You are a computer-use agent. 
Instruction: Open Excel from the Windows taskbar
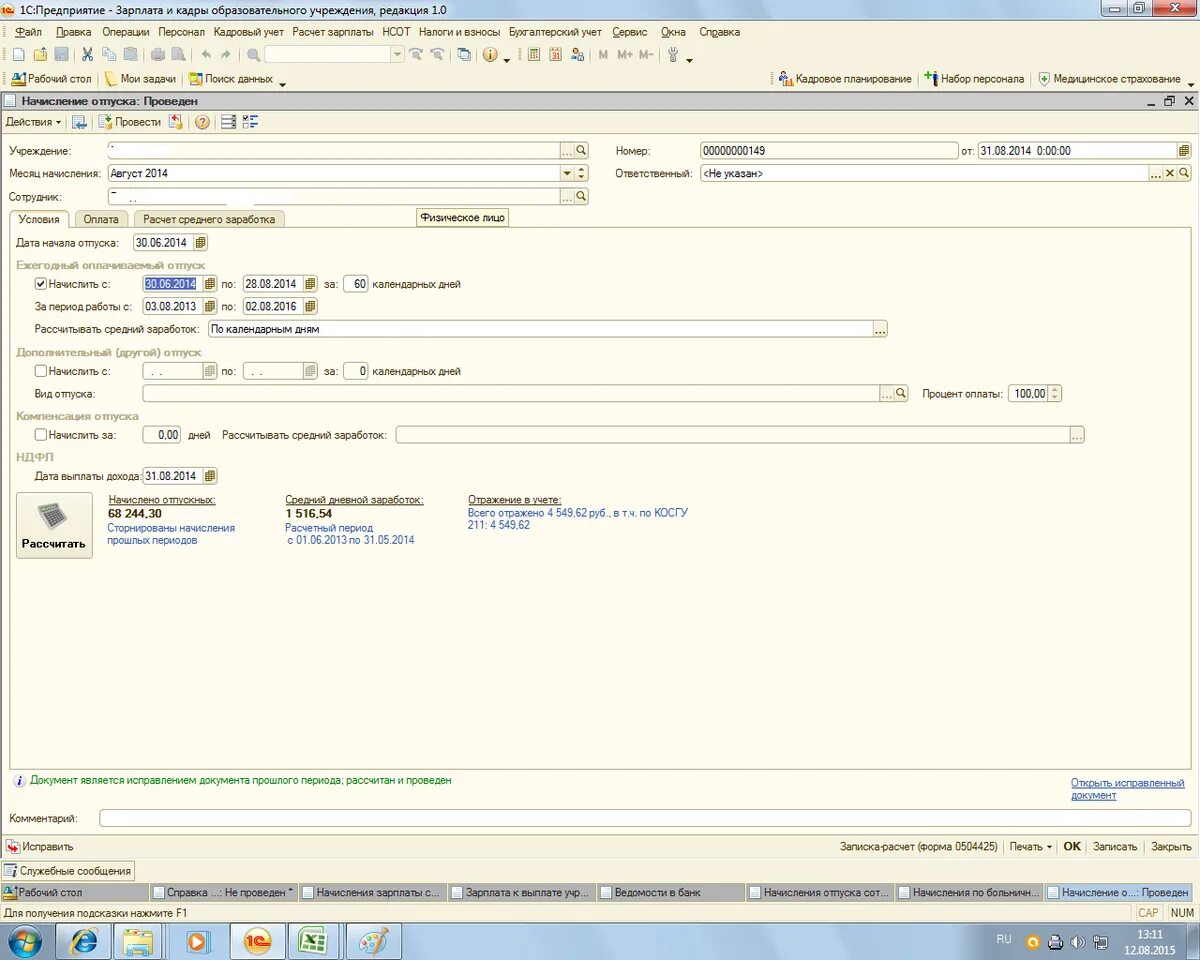pyautogui.click(x=315, y=941)
